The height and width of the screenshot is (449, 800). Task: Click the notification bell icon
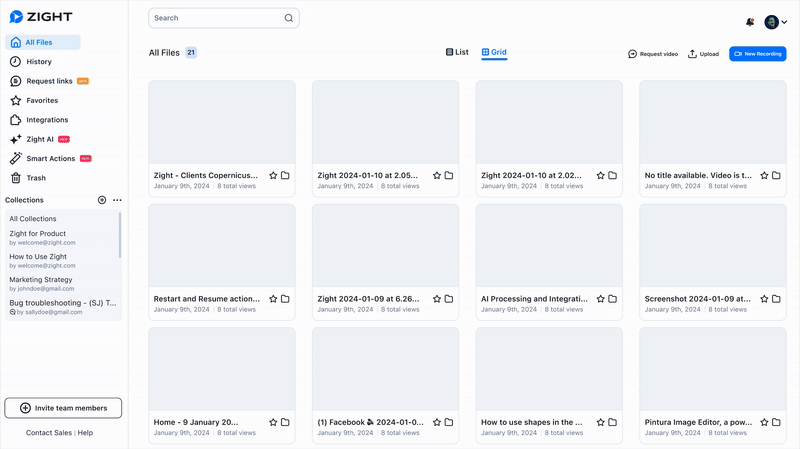click(x=750, y=22)
